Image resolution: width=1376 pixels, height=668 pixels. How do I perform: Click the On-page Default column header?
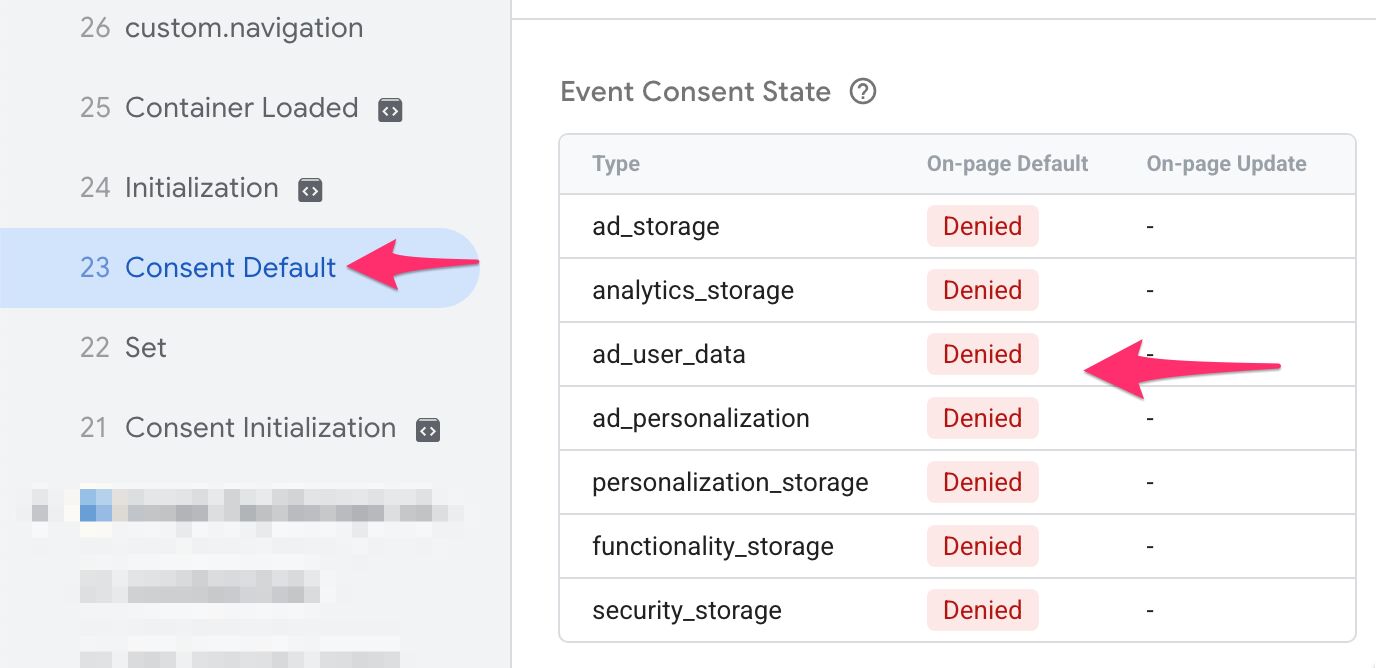click(1007, 164)
